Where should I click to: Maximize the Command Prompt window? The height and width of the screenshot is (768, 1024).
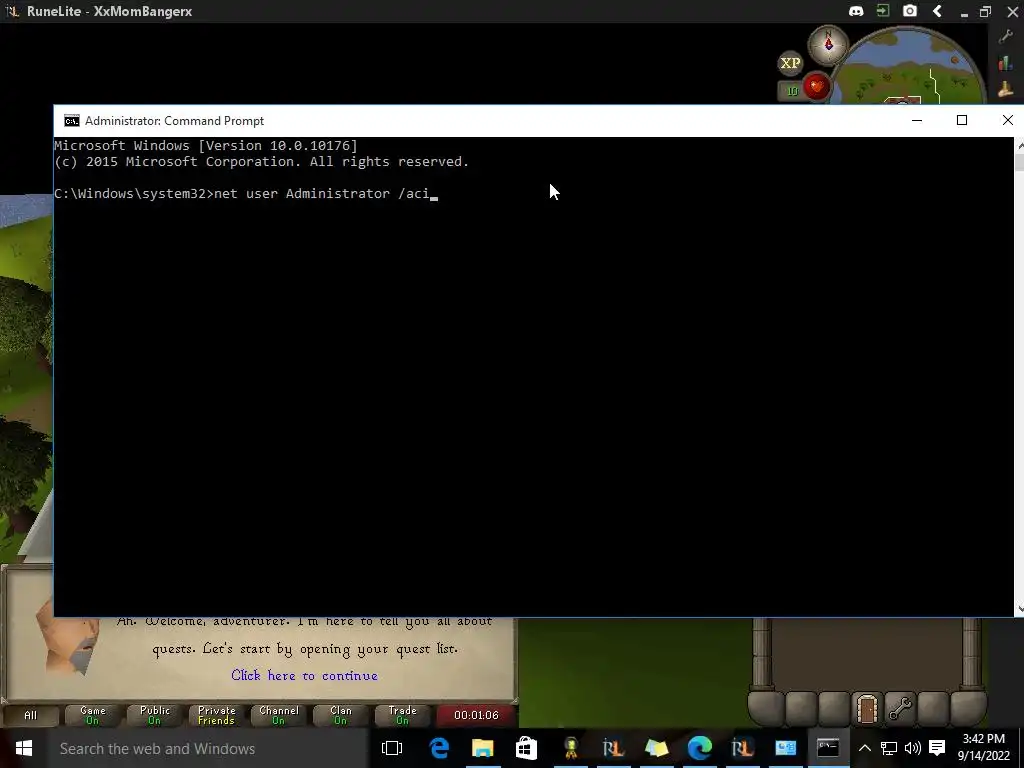click(962, 121)
